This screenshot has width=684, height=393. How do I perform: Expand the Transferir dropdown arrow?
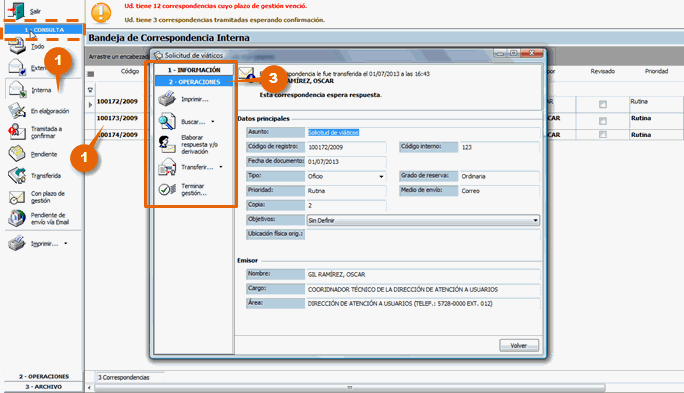coord(221,167)
